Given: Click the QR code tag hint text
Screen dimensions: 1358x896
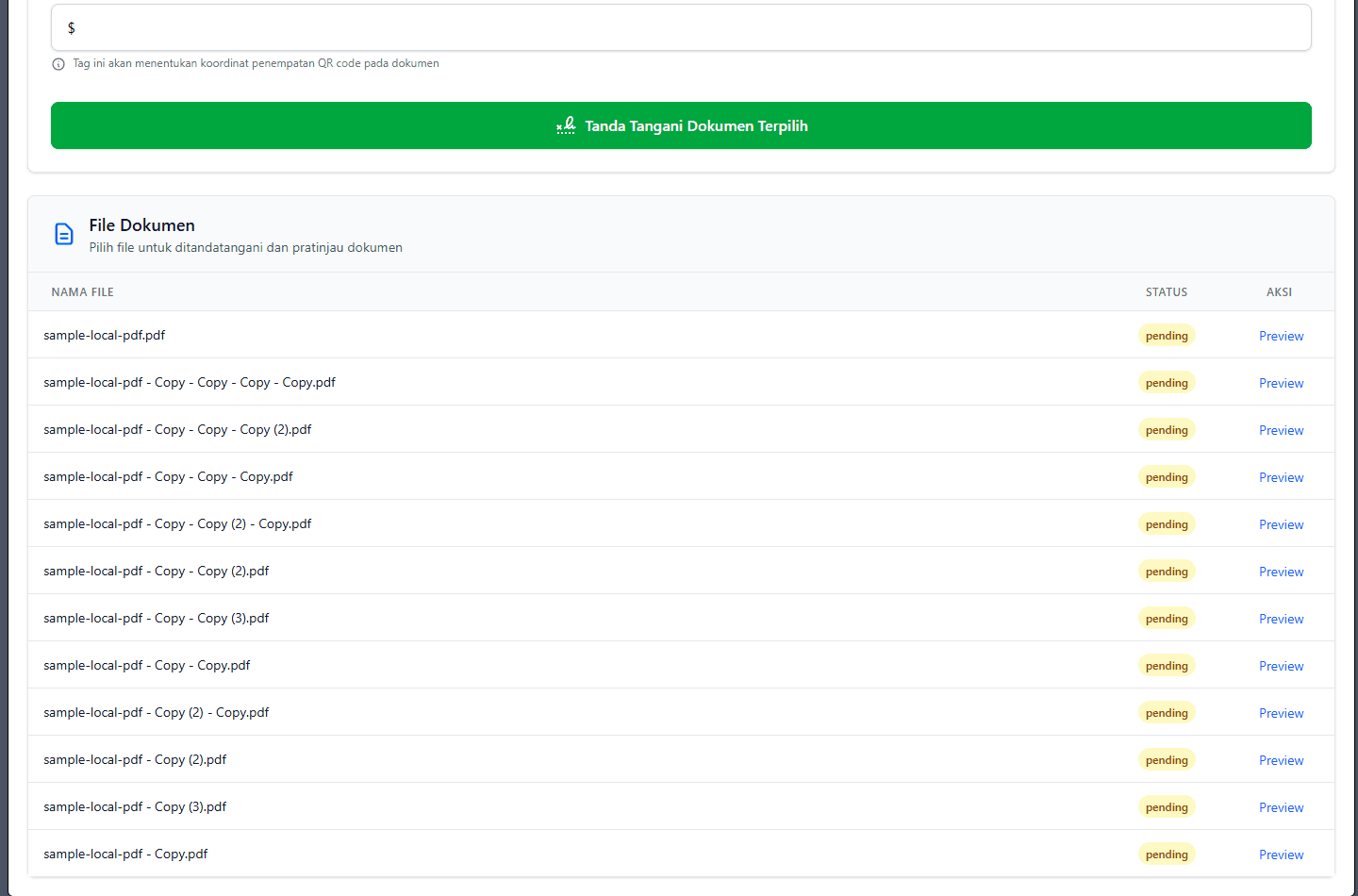Looking at the screenshot, I should click(x=256, y=63).
